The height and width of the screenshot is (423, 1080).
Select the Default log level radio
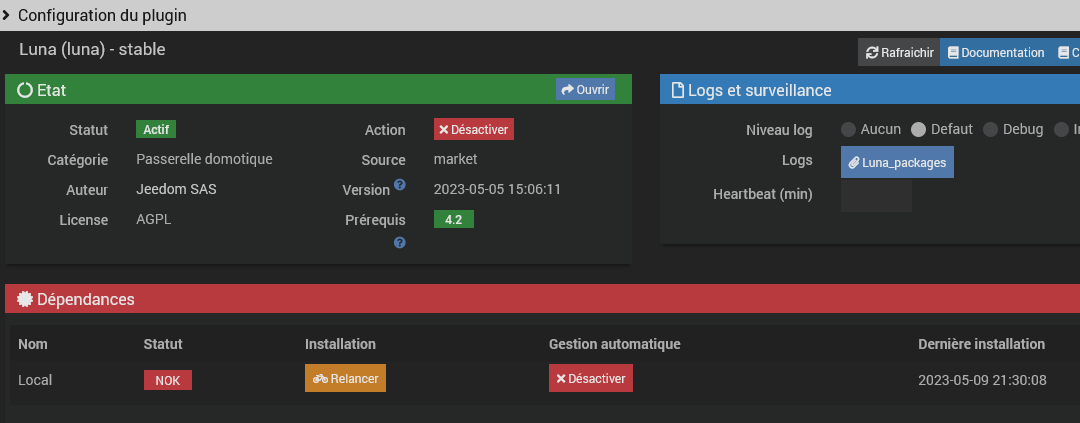click(x=919, y=130)
